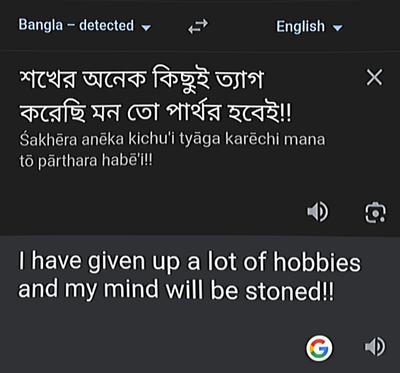
Task: Tap 'and my mind will be' text
Action: point(128,289)
